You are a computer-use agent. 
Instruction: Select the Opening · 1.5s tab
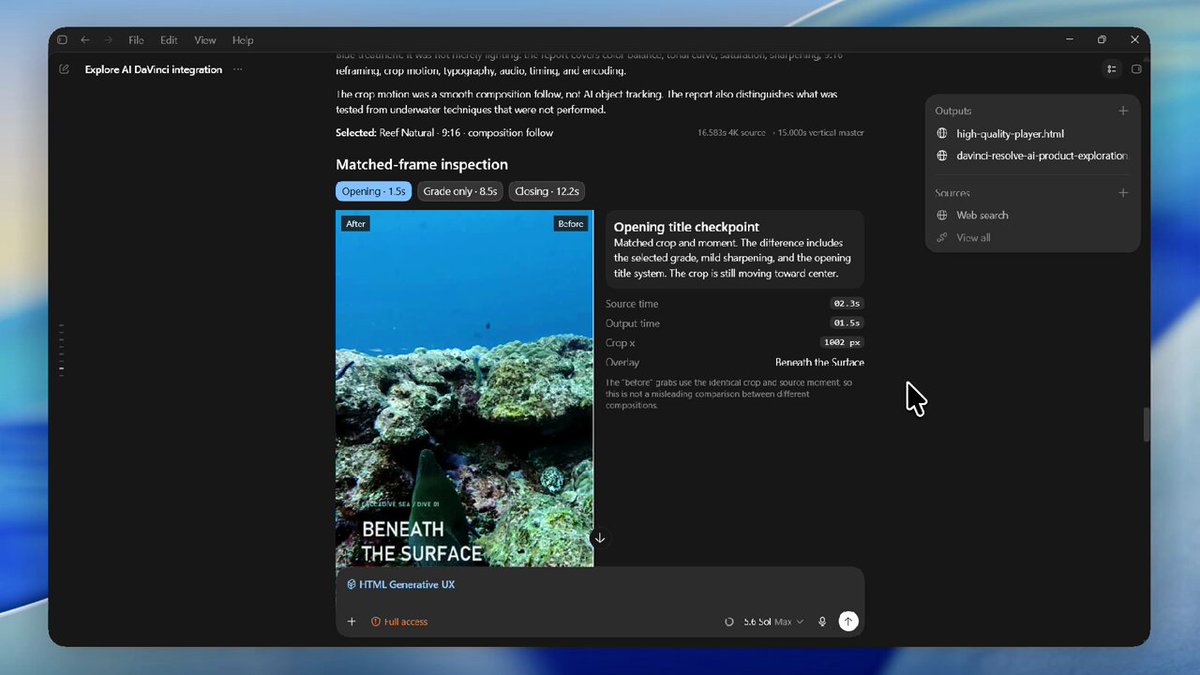tap(373, 191)
